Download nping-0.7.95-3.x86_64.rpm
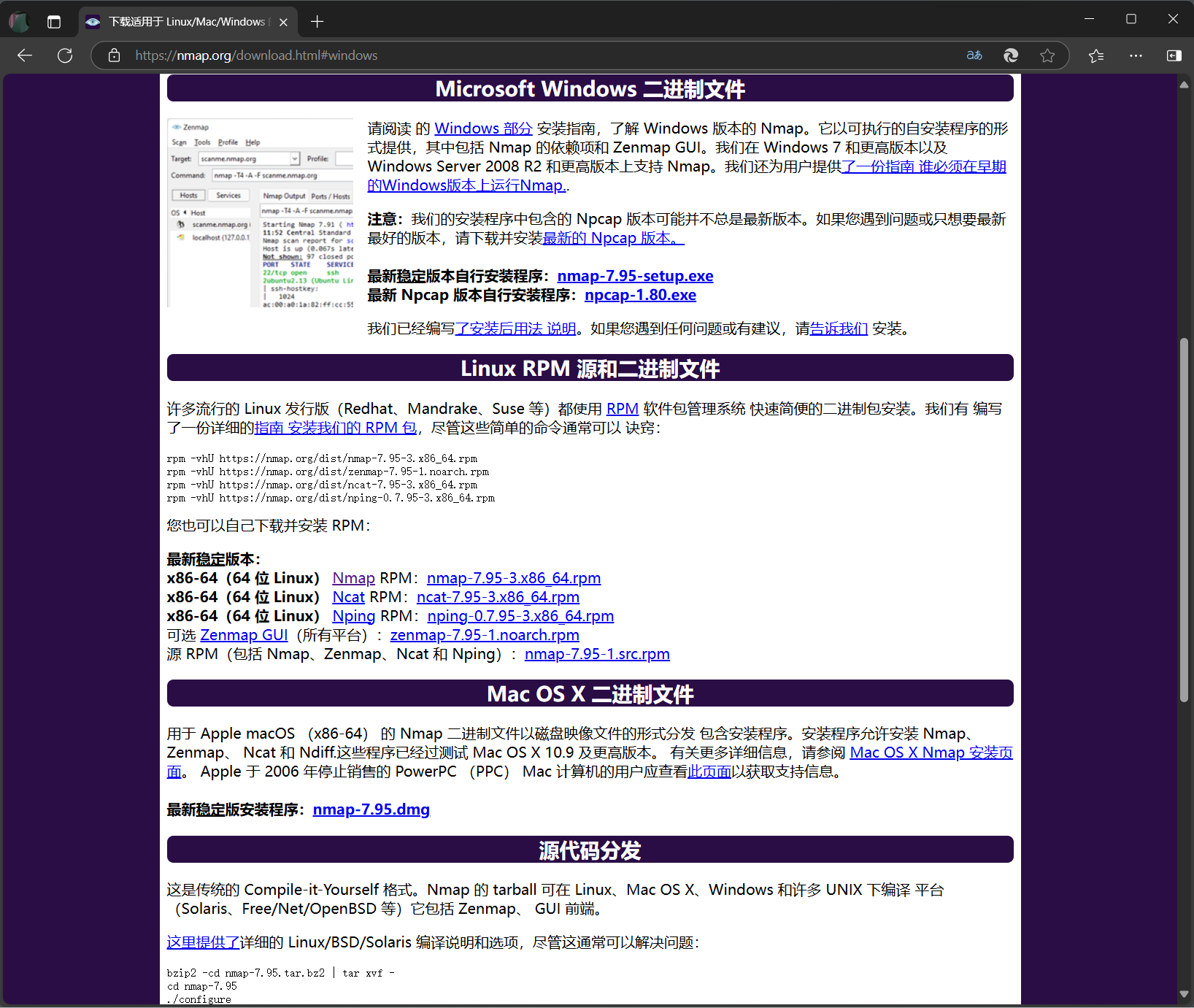Viewport: 1194px width, 1008px height. pyautogui.click(x=520, y=616)
